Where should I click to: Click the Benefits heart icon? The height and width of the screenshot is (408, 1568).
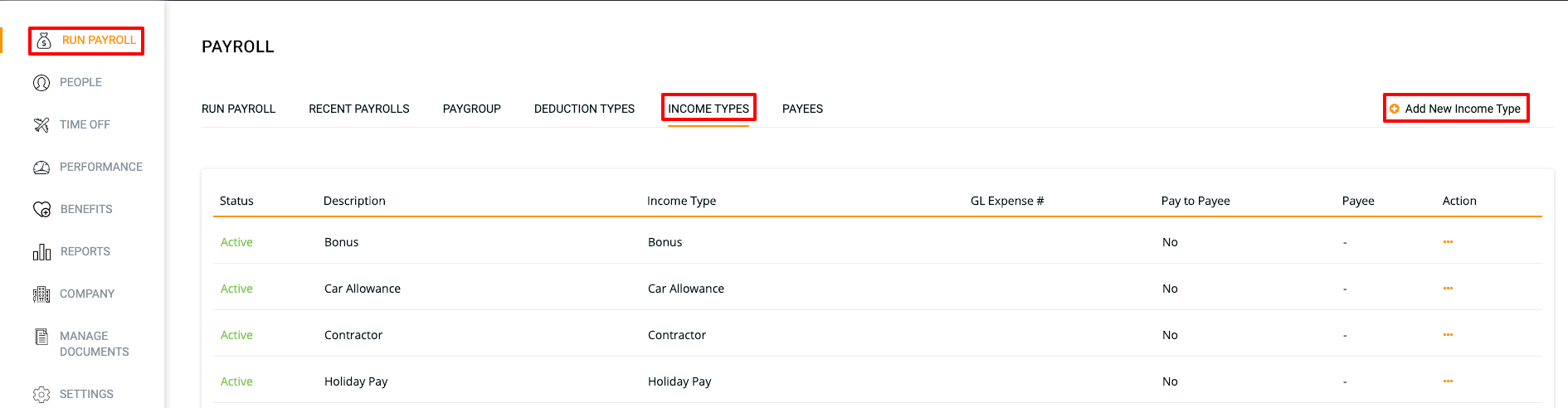41,209
